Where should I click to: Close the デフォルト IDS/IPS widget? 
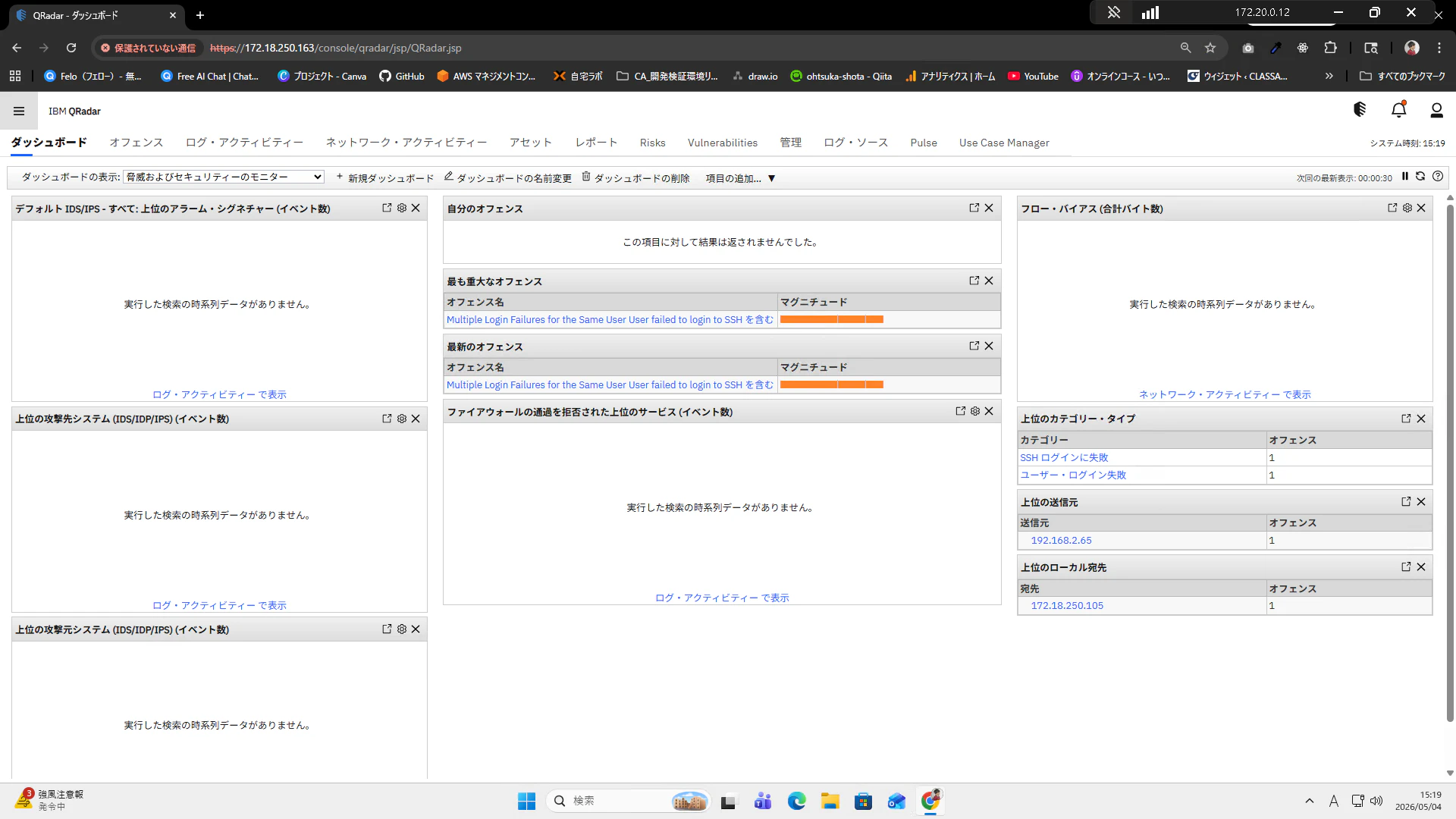click(x=416, y=208)
